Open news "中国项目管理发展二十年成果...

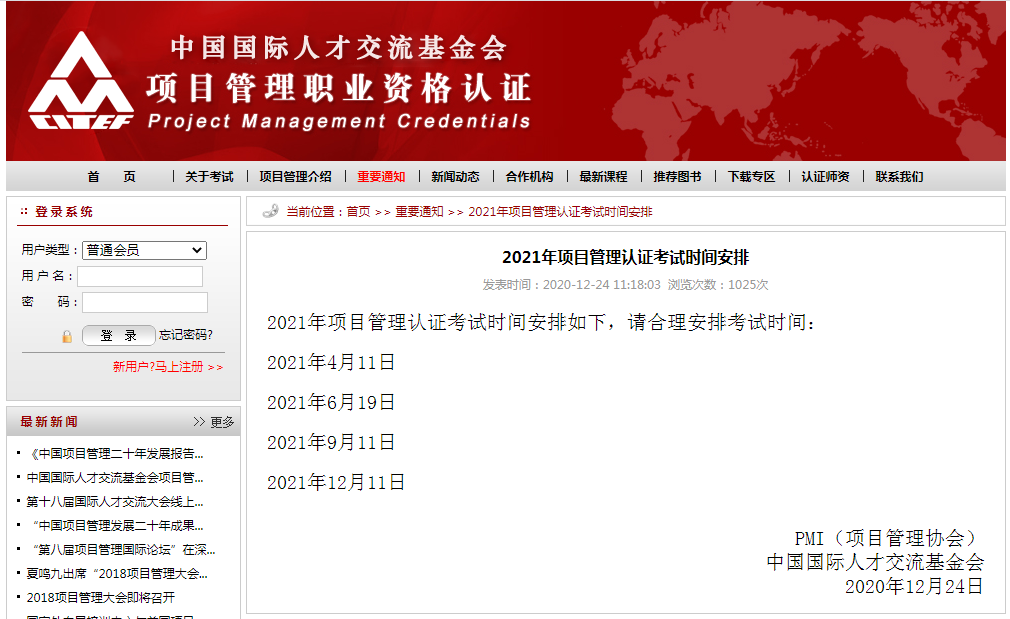coord(118,526)
